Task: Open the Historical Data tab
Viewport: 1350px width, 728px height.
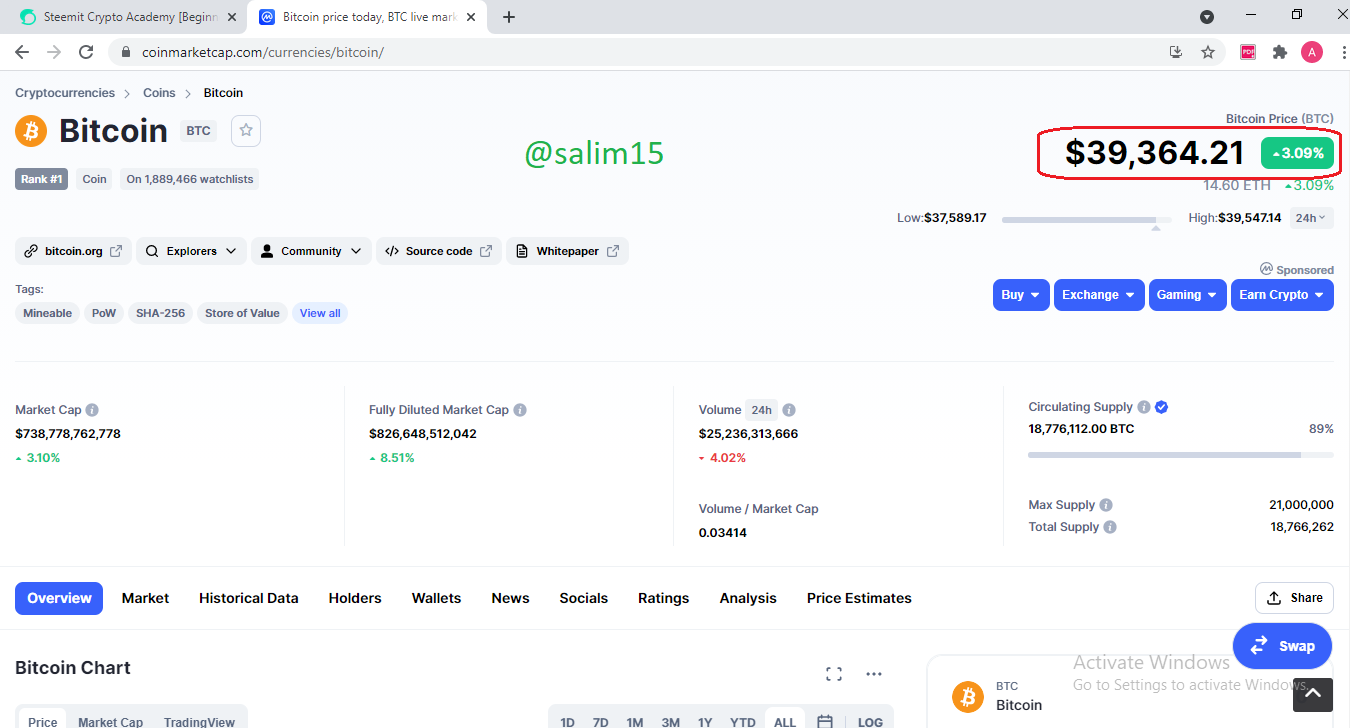Action: pos(248,598)
